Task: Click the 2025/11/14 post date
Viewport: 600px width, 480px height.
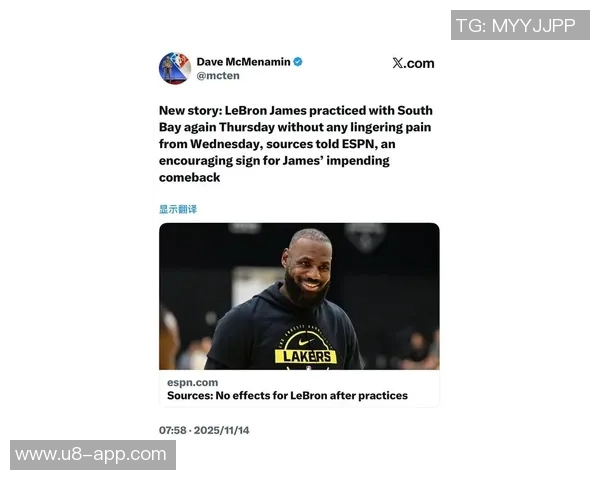Action: pyautogui.click(x=222, y=430)
